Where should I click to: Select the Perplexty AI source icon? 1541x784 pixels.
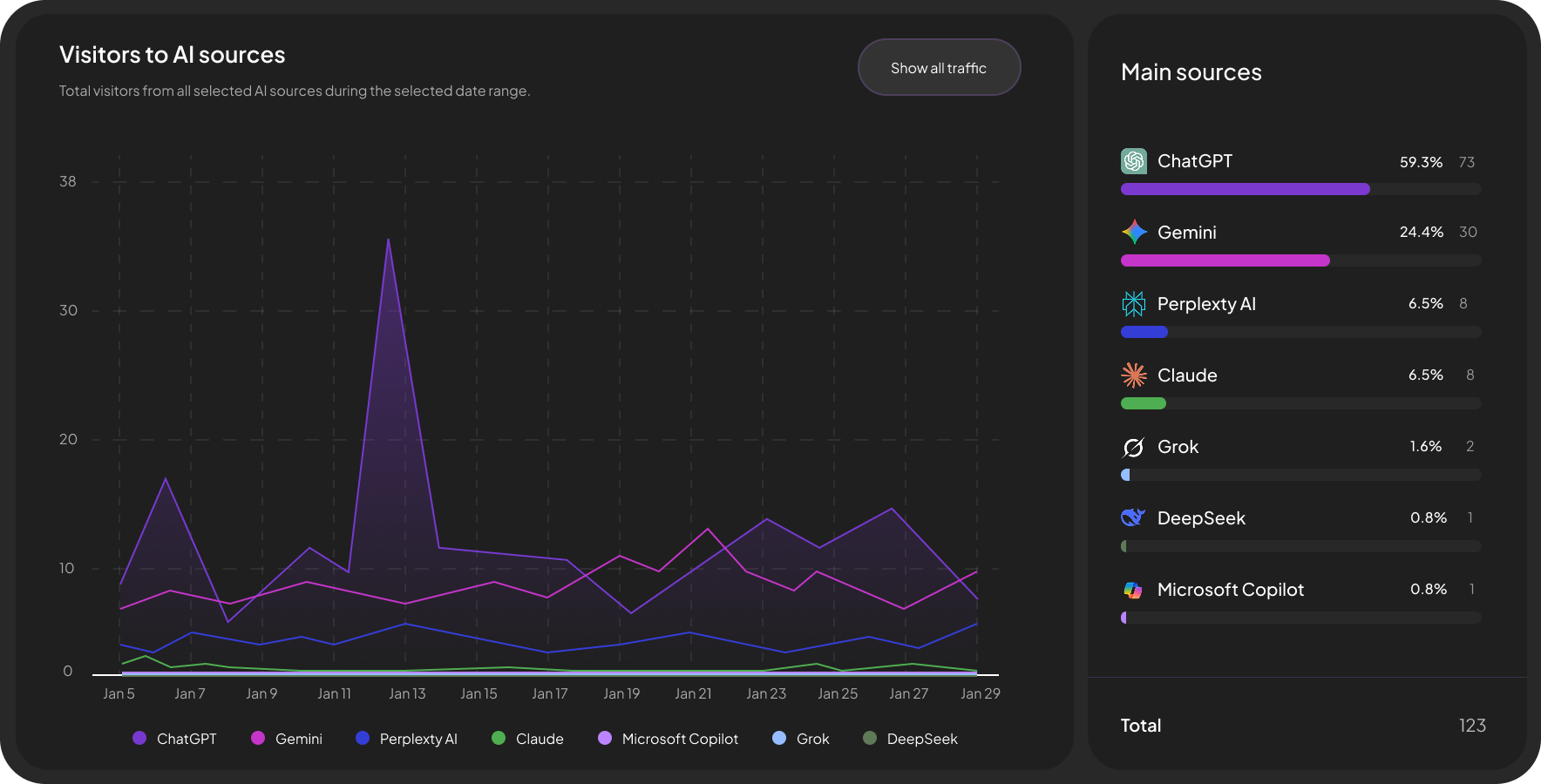click(1133, 304)
